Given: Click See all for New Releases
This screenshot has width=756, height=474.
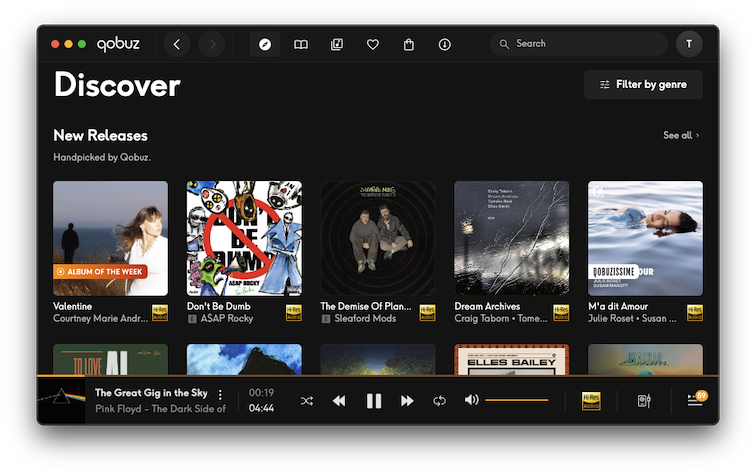Looking at the screenshot, I should pyautogui.click(x=681, y=135).
